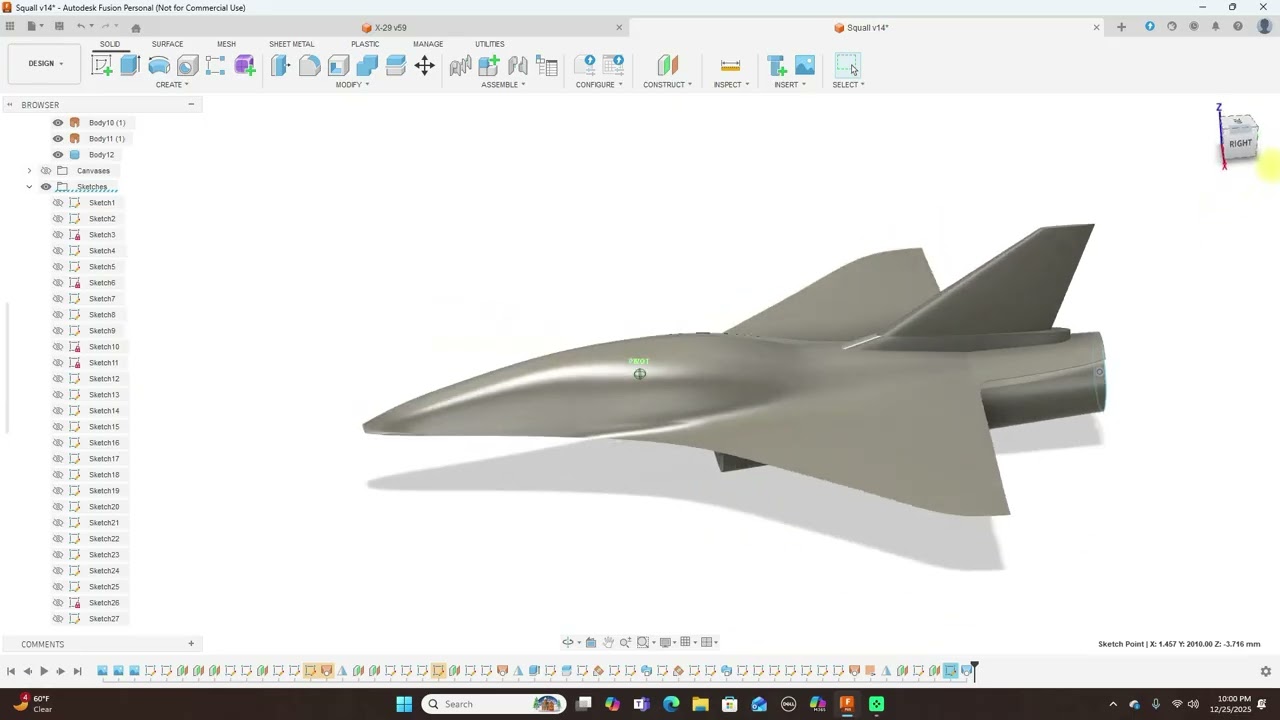
Task: Open the INSPECT menu dropdown
Action: click(731, 85)
